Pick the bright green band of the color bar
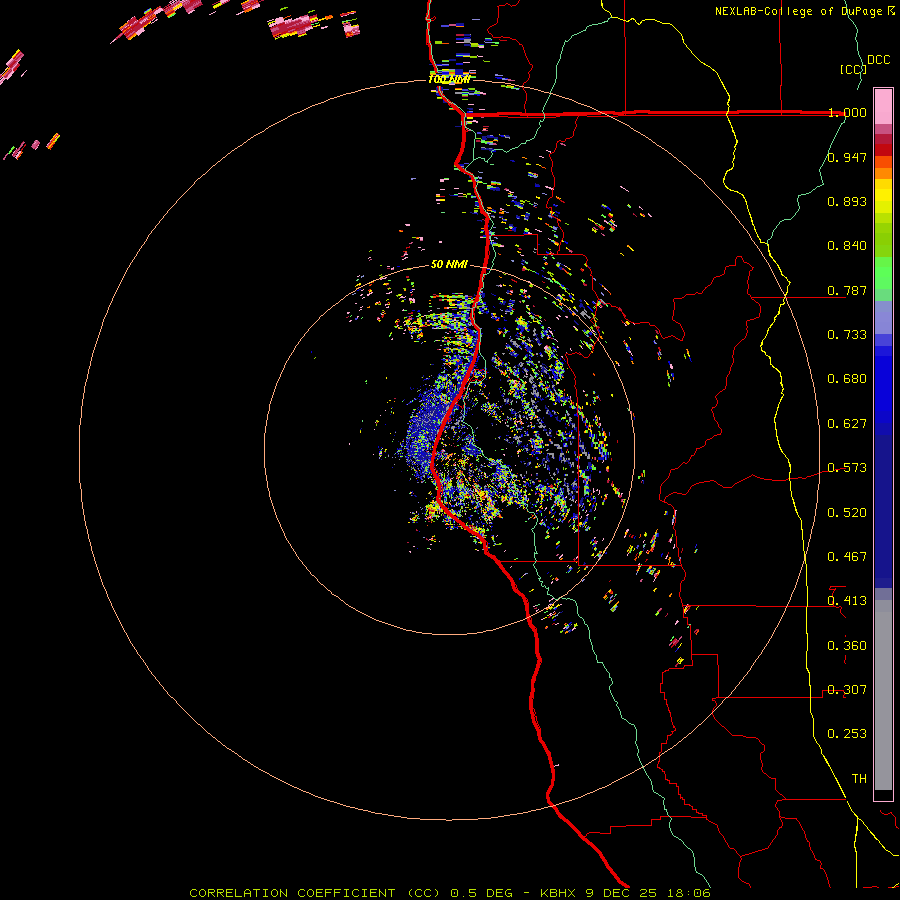 tap(883, 273)
